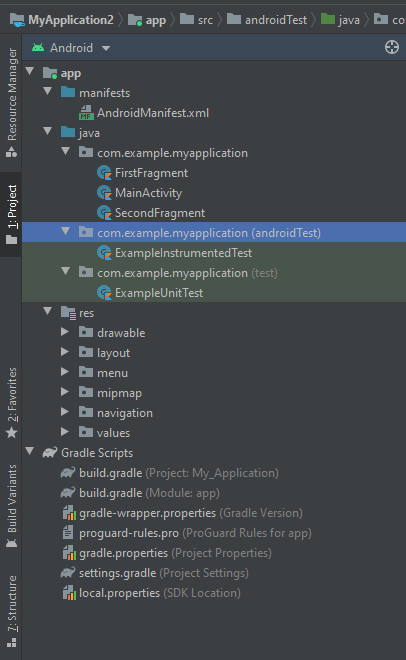This screenshot has height=660, width=406.
Task: Click the androidTest breadcrumb segment
Action: coord(276,20)
